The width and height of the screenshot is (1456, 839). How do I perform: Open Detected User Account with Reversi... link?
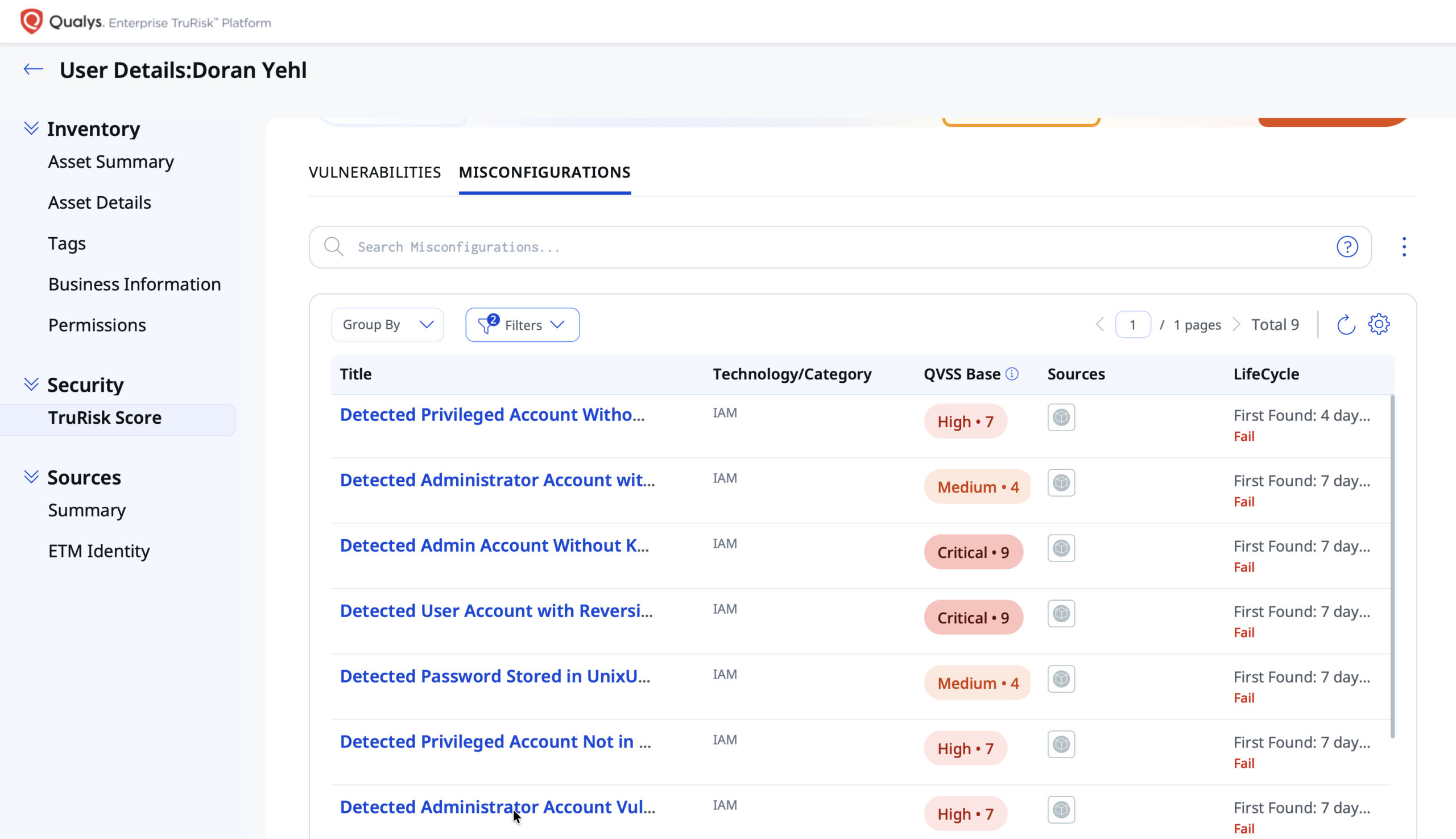point(496,610)
